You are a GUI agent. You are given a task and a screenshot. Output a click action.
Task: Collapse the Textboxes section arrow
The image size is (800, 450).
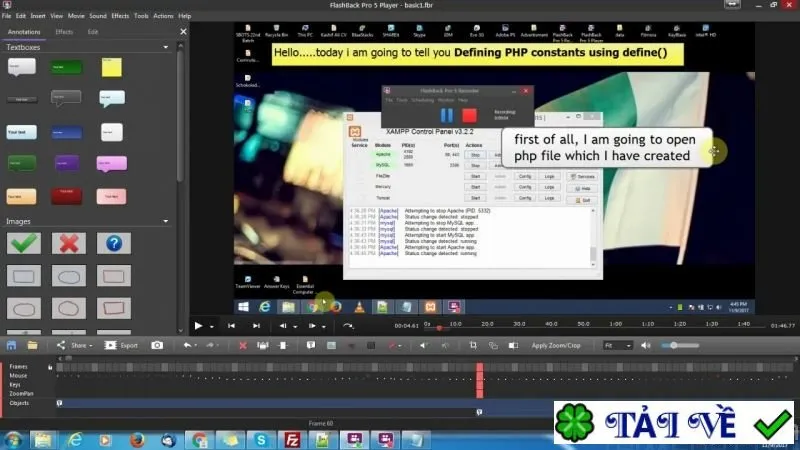(165, 47)
